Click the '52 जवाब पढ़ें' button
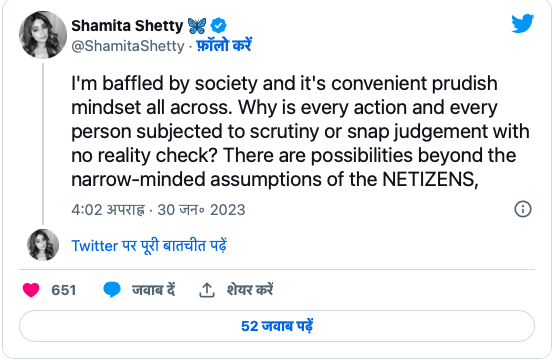The image size is (555, 360). [x=277, y=326]
